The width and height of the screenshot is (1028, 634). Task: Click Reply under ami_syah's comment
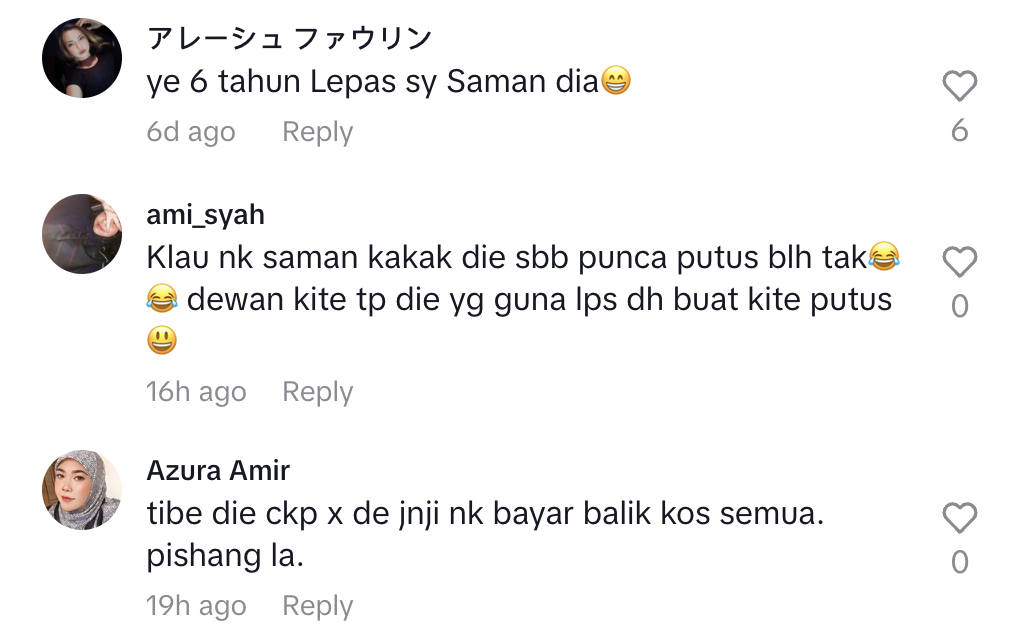pos(317,392)
